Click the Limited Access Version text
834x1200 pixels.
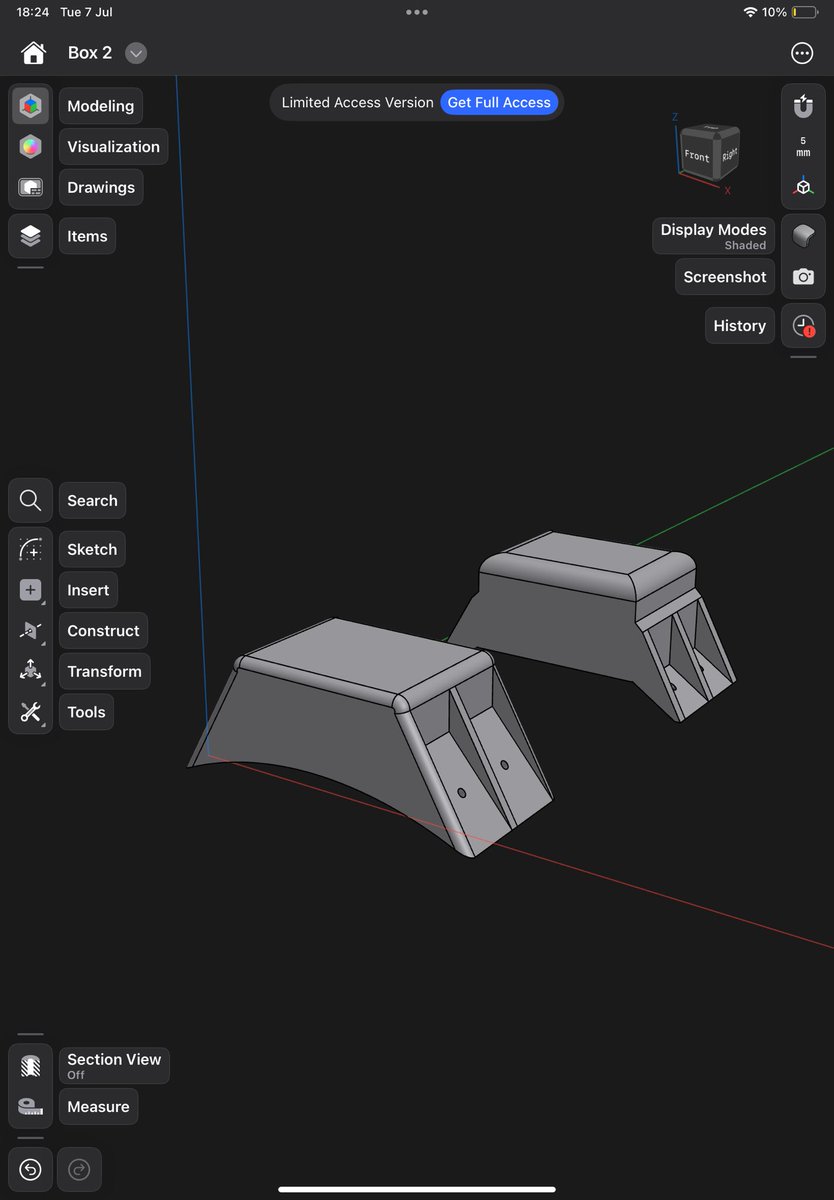click(x=357, y=102)
